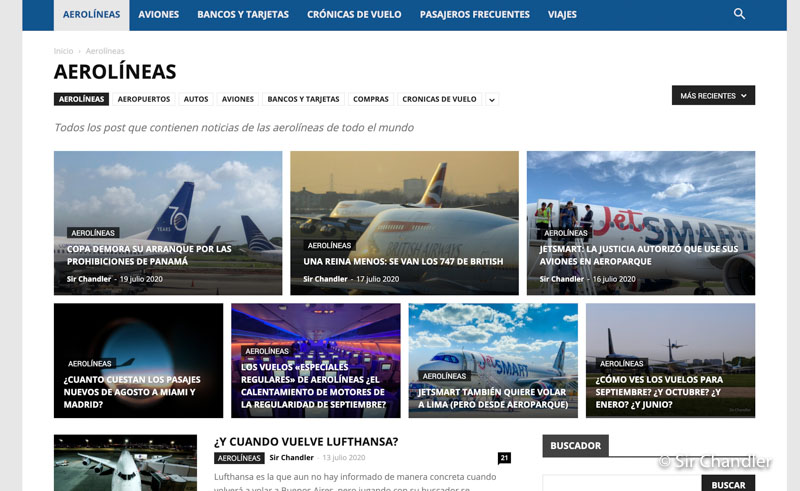This screenshot has width=800, height=491.
Task: Filter by Autos category
Action: [196, 99]
